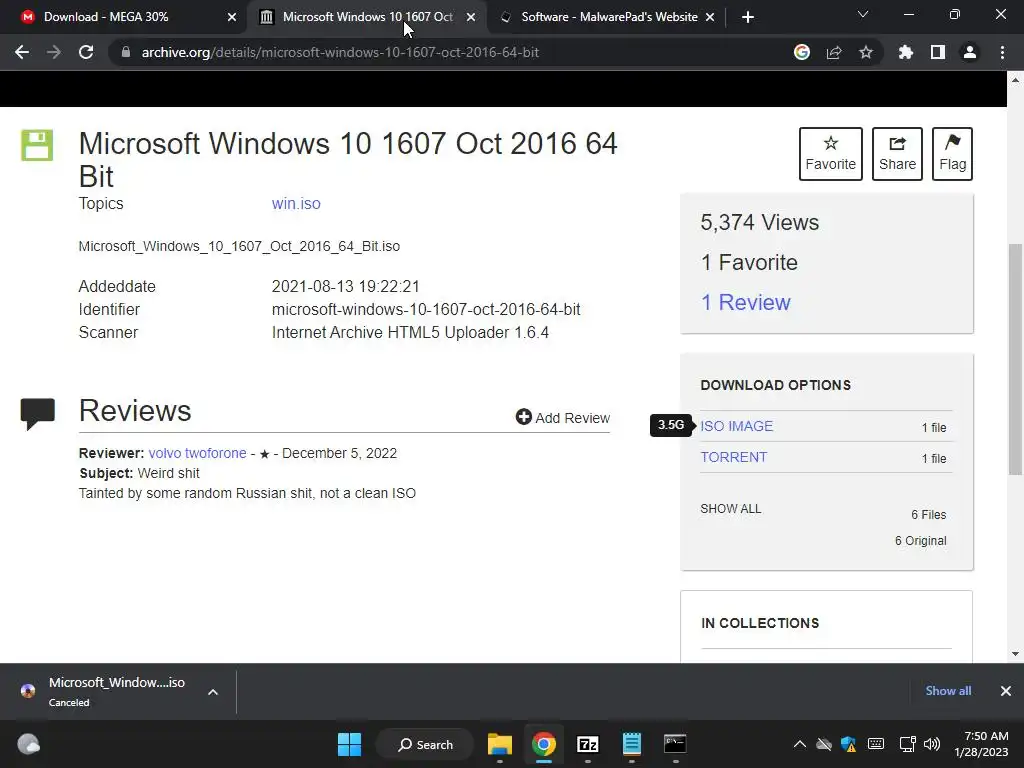The image size is (1024, 768).
Task: Bookmark this page with the star icon
Action: coord(866,52)
